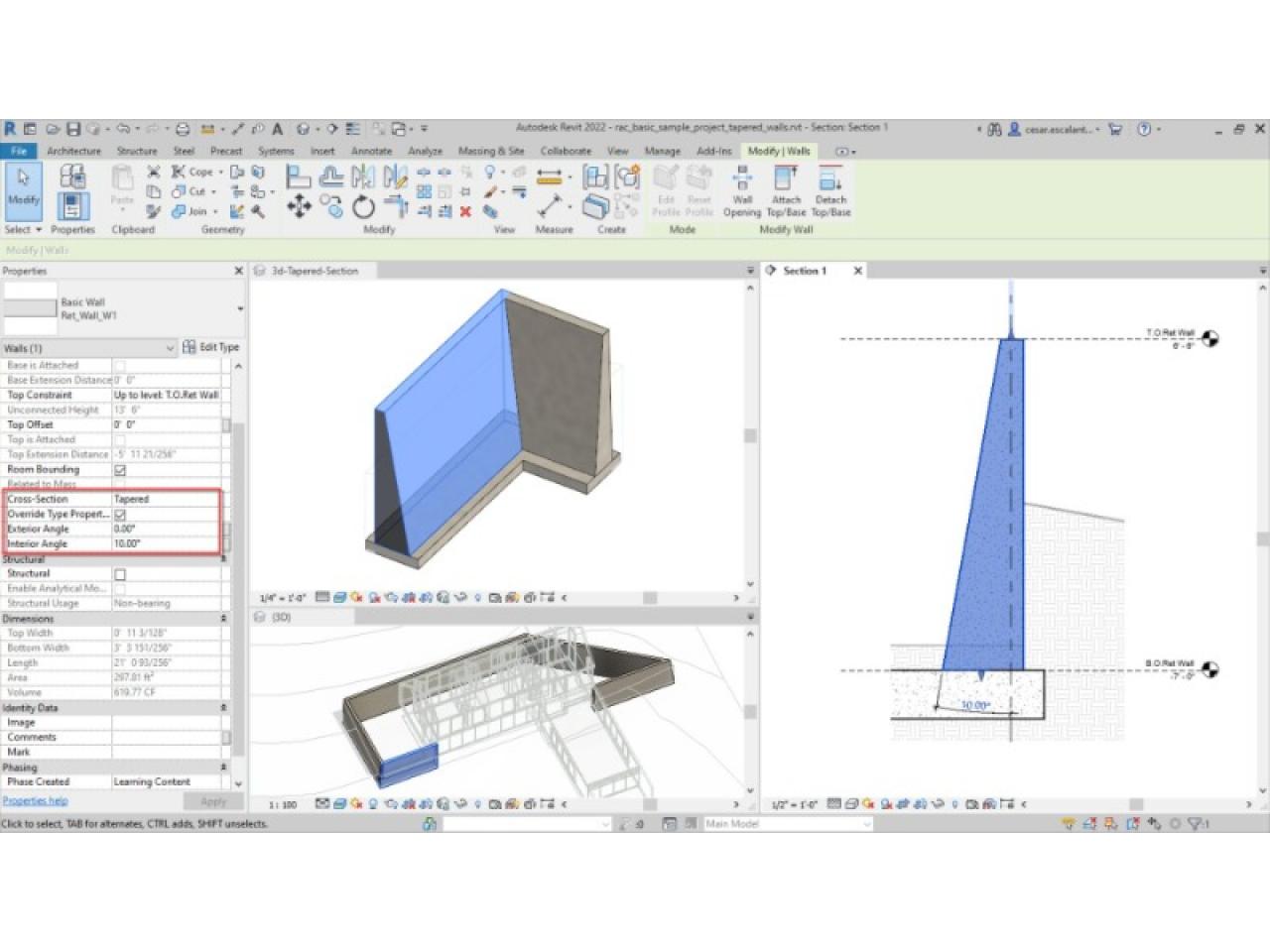The width and height of the screenshot is (1270, 952).
Task: Open the Help question mark icon
Action: [x=1144, y=129]
